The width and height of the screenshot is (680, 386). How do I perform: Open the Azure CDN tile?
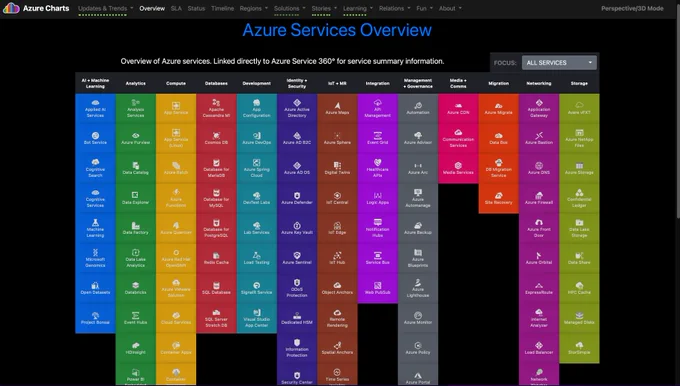click(458, 108)
